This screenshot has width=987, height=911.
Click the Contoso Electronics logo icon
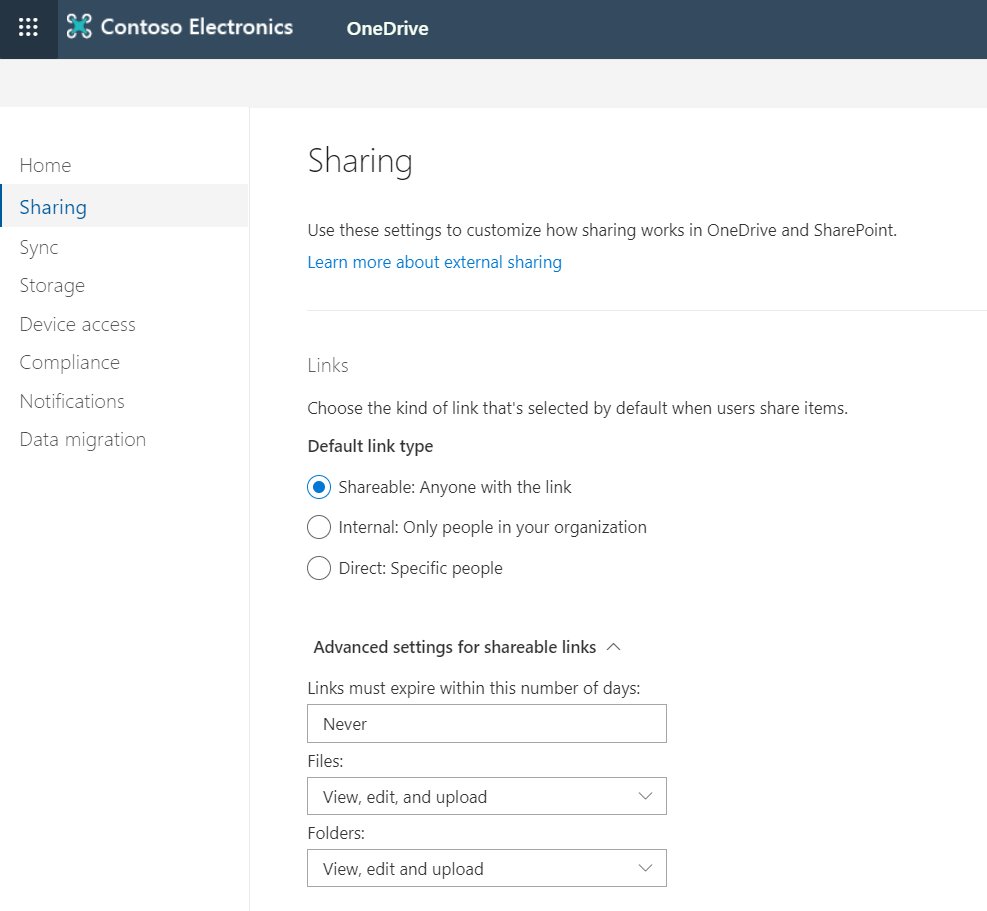click(79, 28)
